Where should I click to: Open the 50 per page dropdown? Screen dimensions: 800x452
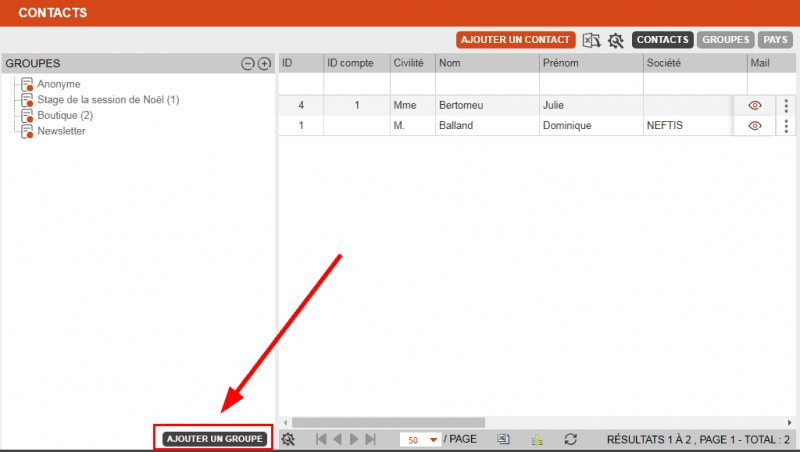[x=421, y=439]
